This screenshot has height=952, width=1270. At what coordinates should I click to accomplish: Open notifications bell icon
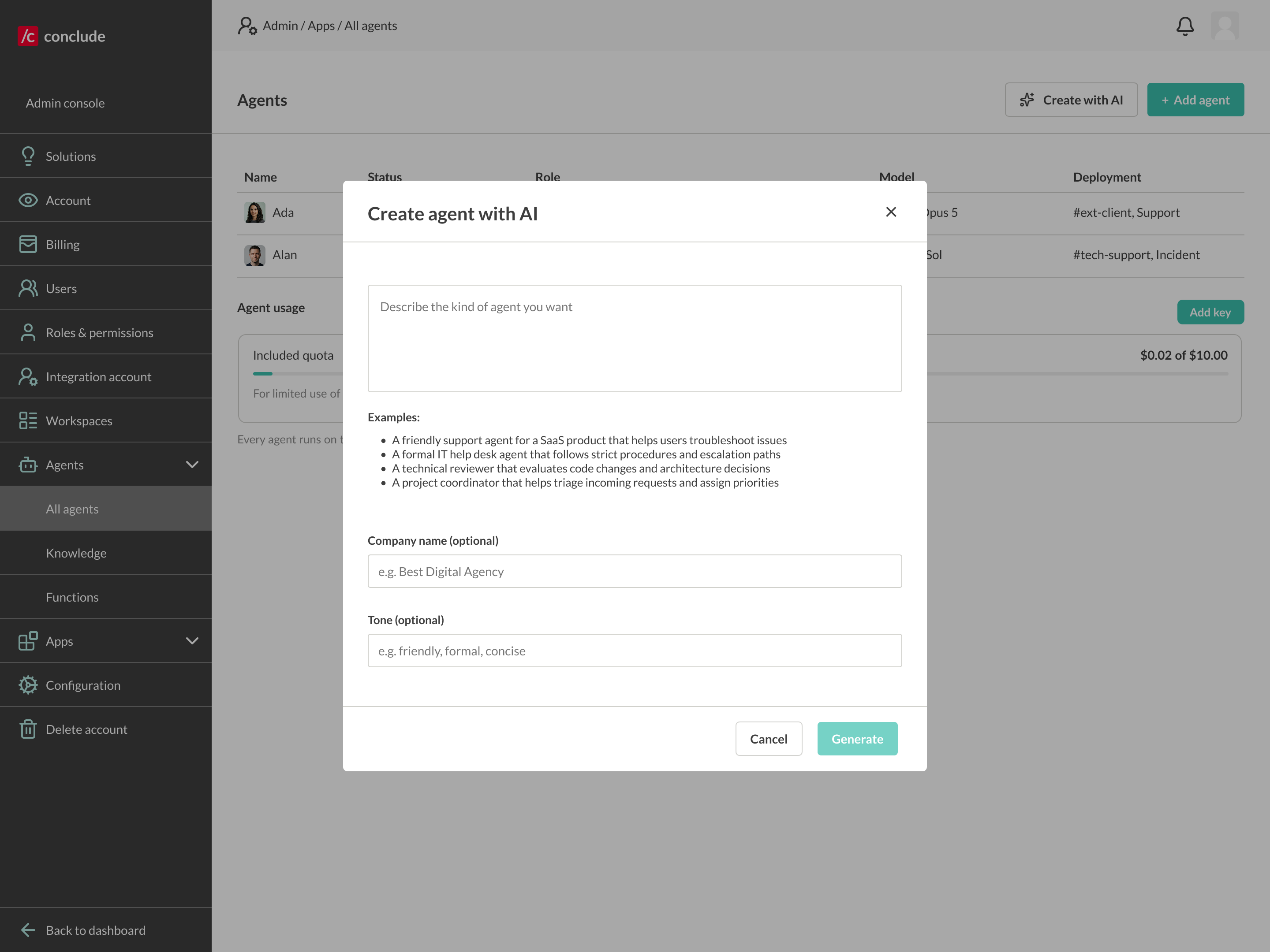[1185, 26]
